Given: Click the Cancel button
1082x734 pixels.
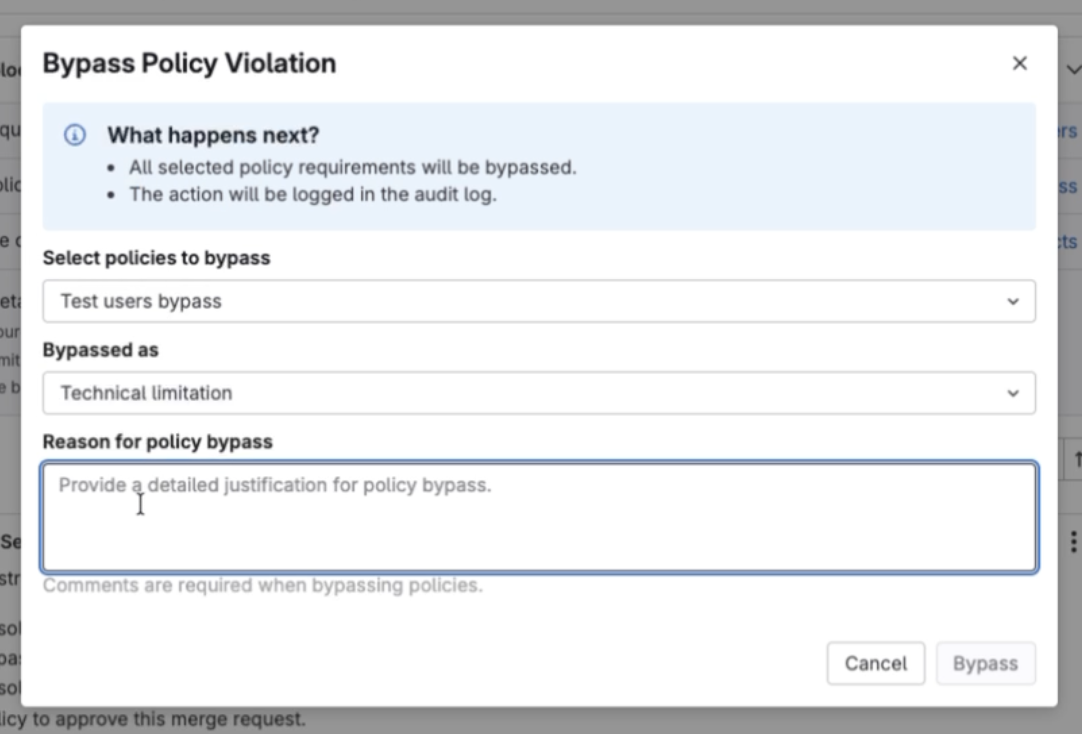Looking at the screenshot, I should (x=875, y=663).
